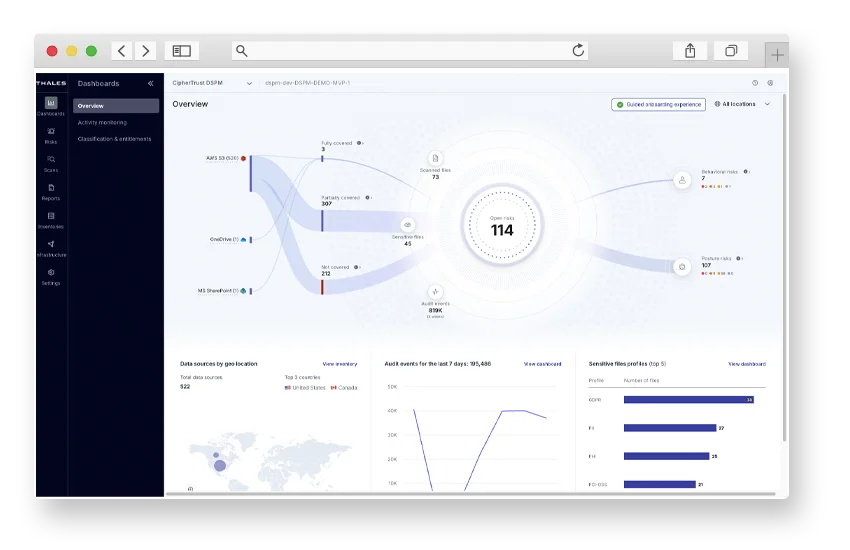Open the All locations dropdown
The height and width of the screenshot is (550, 850).
pos(742,104)
